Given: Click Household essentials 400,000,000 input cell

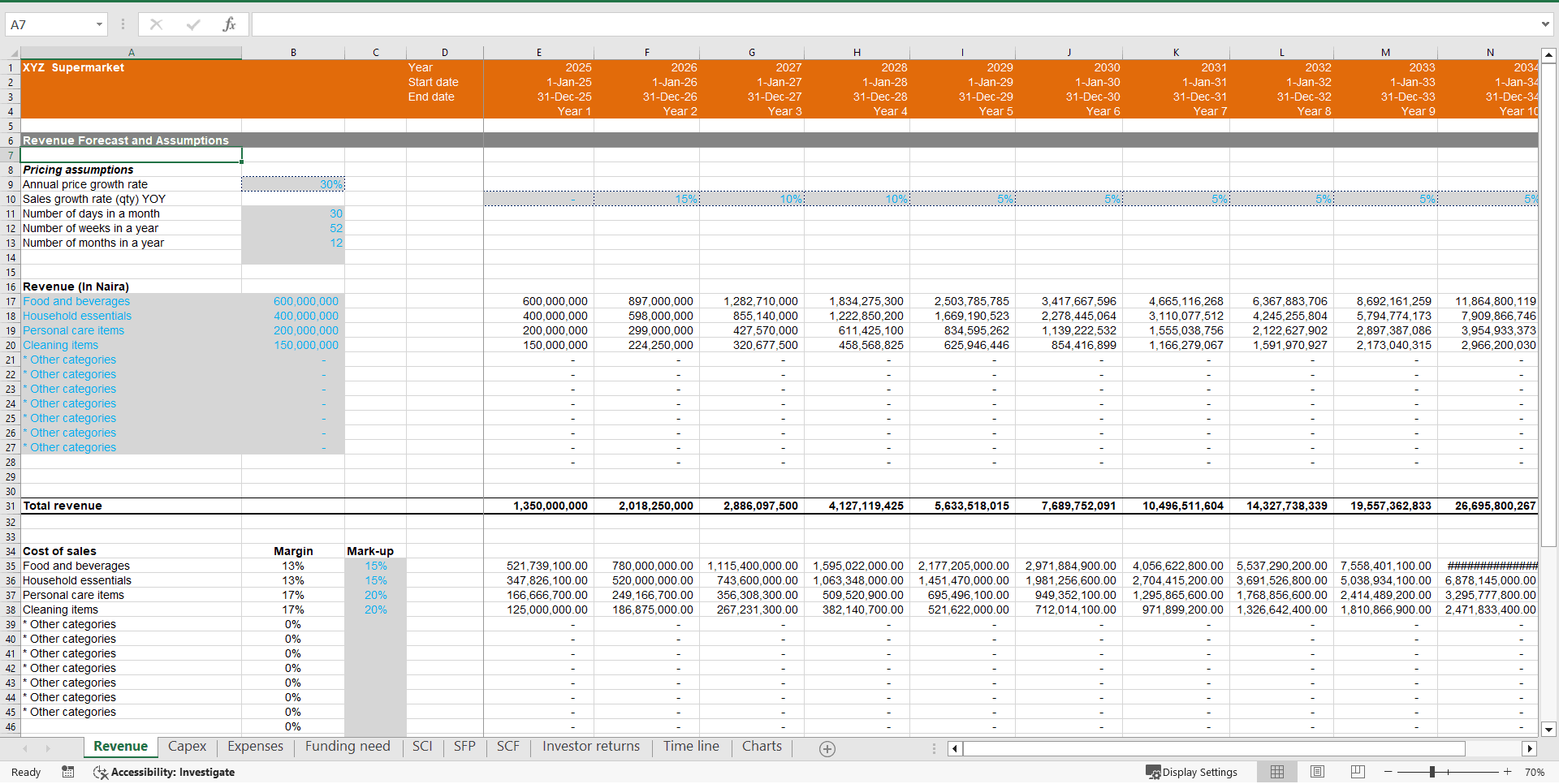Looking at the screenshot, I should 293,316.
